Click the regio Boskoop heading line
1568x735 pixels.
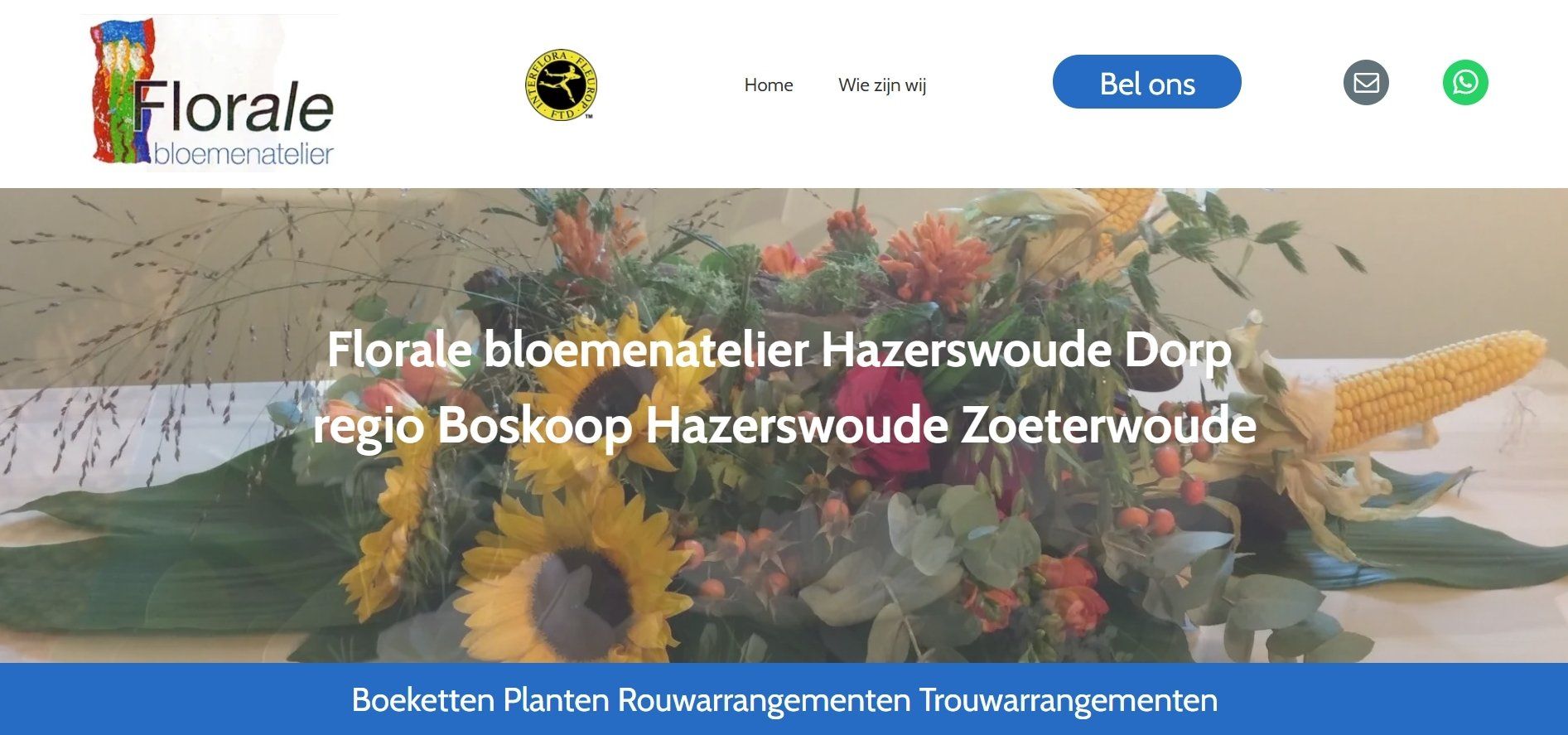[x=784, y=426]
